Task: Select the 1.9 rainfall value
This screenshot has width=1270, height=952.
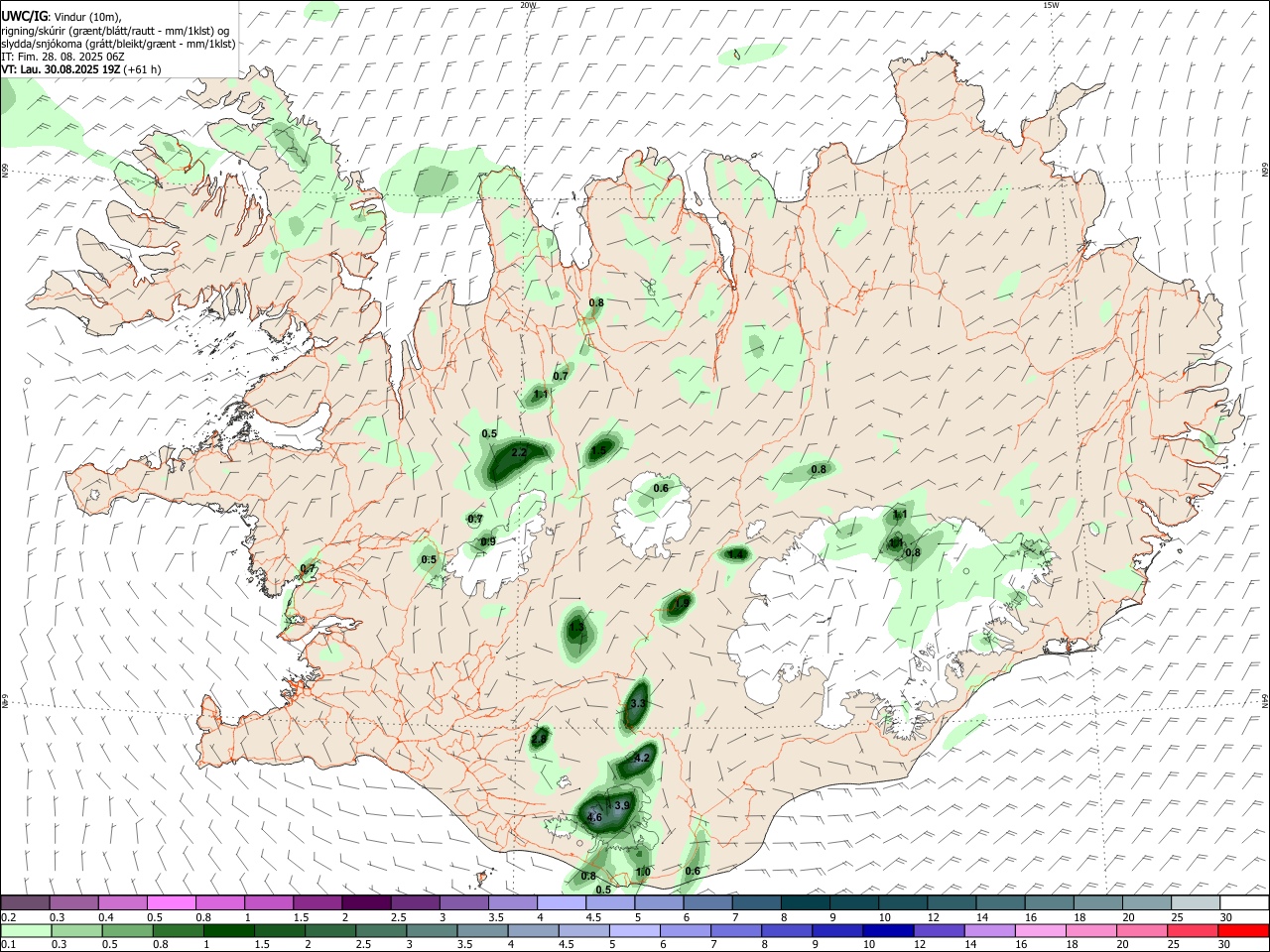Action: (x=682, y=602)
